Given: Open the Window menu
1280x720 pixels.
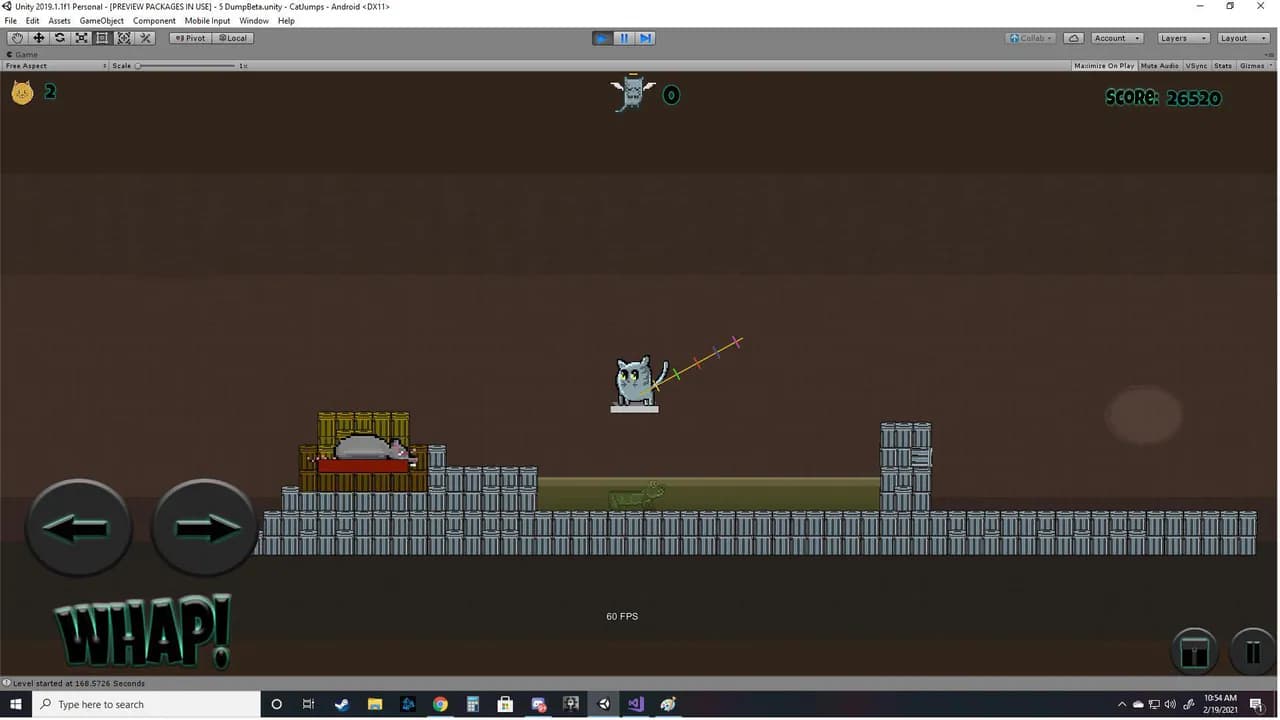Looking at the screenshot, I should pos(254,21).
